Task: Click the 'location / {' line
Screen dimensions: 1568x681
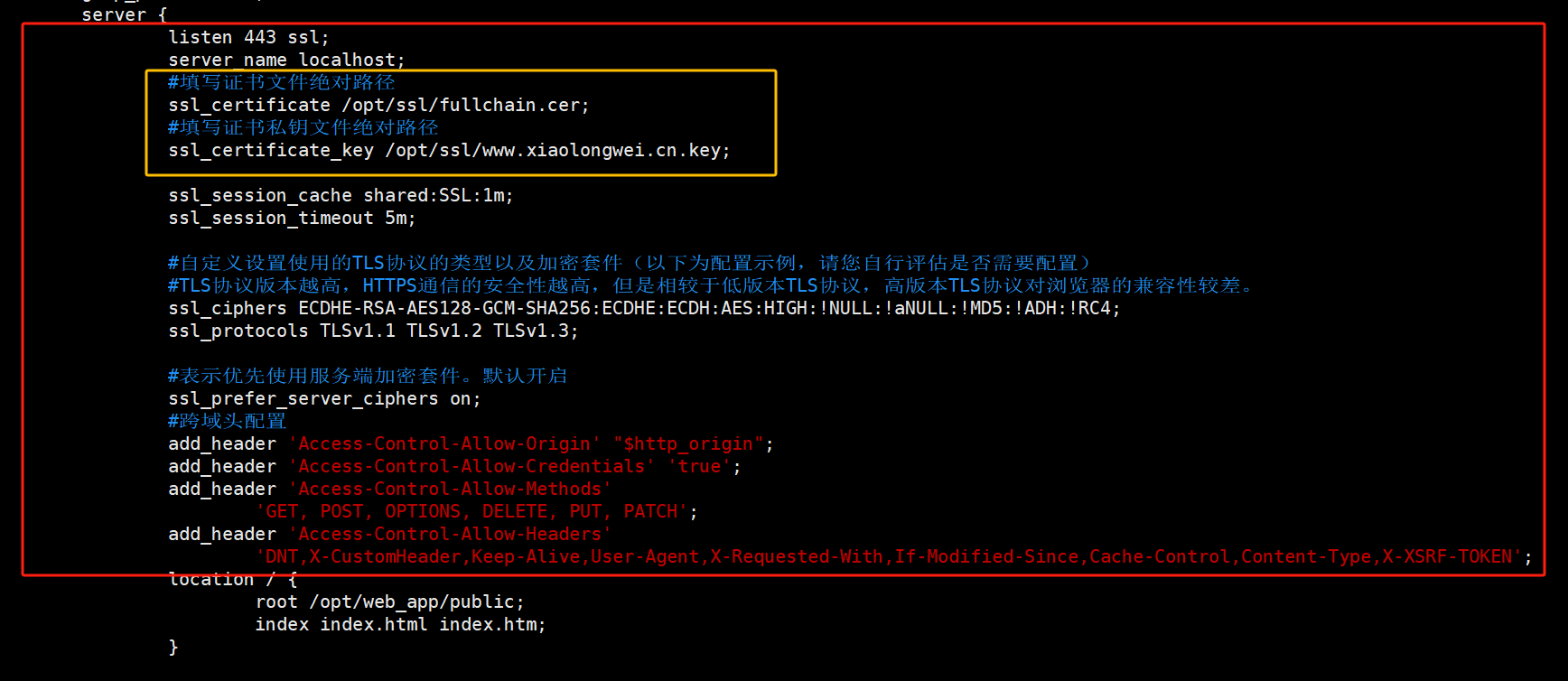Action: coord(232,580)
